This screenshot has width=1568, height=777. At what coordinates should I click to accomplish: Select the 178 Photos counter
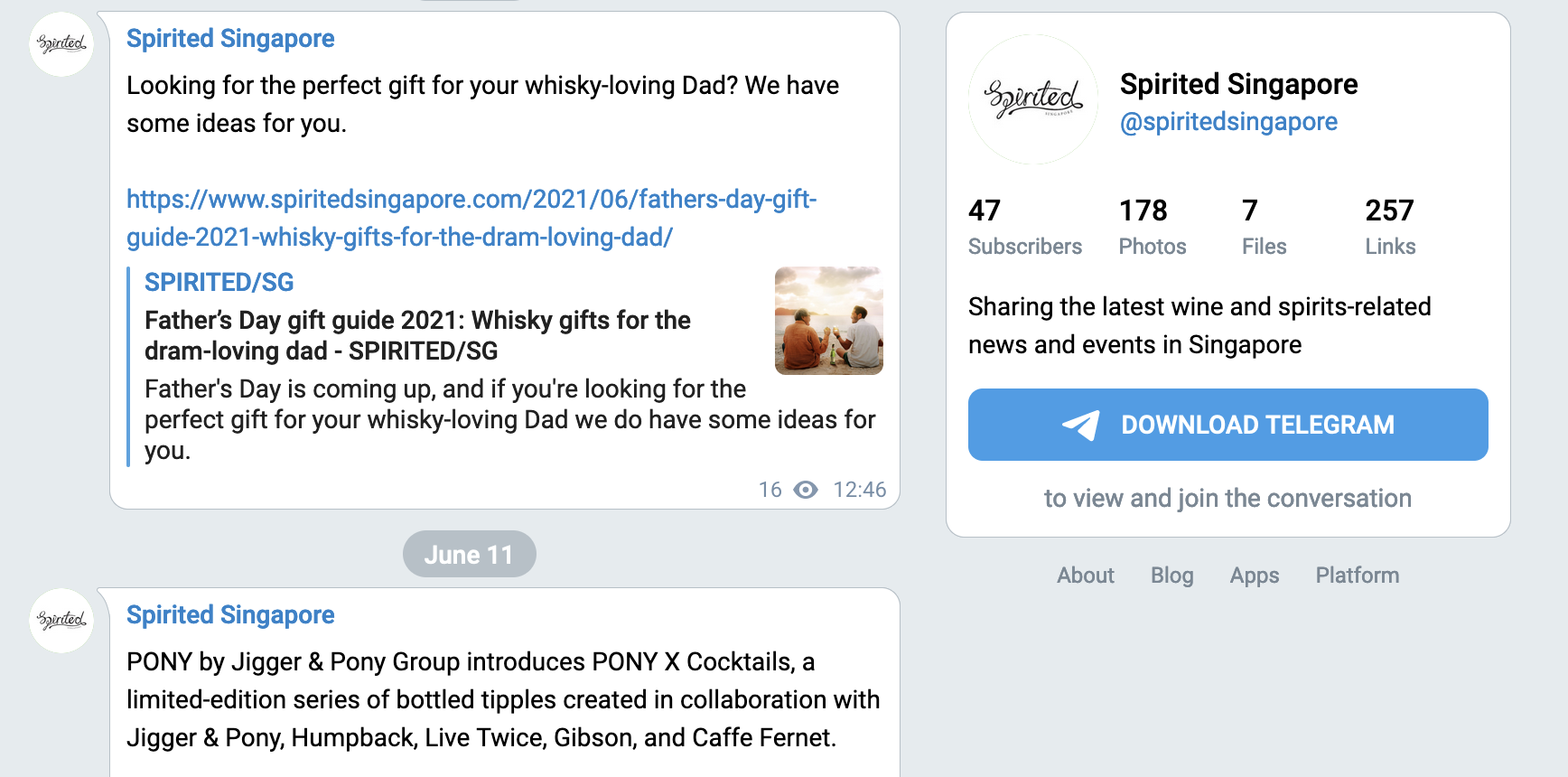point(1152,227)
